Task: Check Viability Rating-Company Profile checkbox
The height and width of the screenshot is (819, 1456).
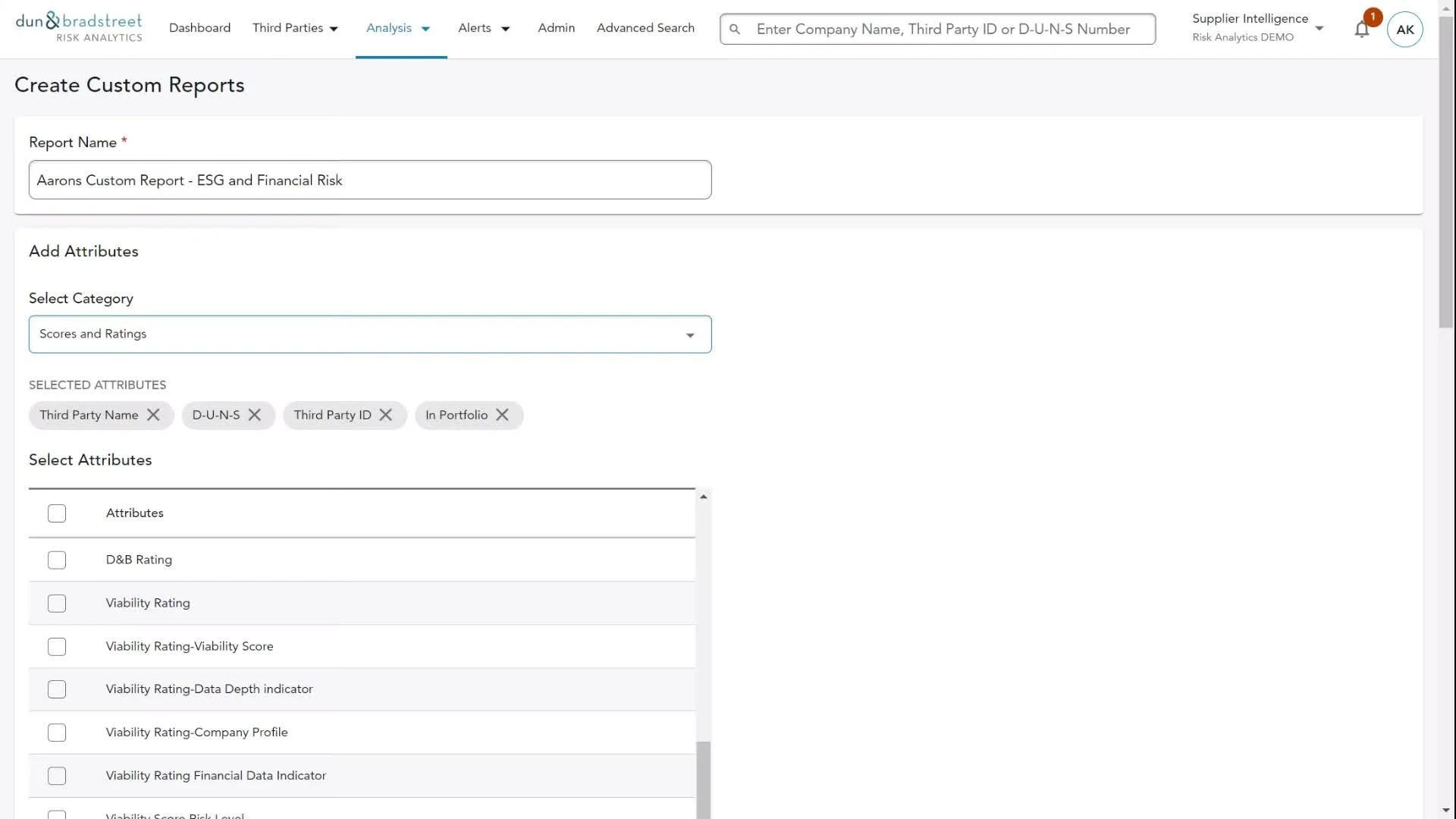Action: [x=57, y=733]
